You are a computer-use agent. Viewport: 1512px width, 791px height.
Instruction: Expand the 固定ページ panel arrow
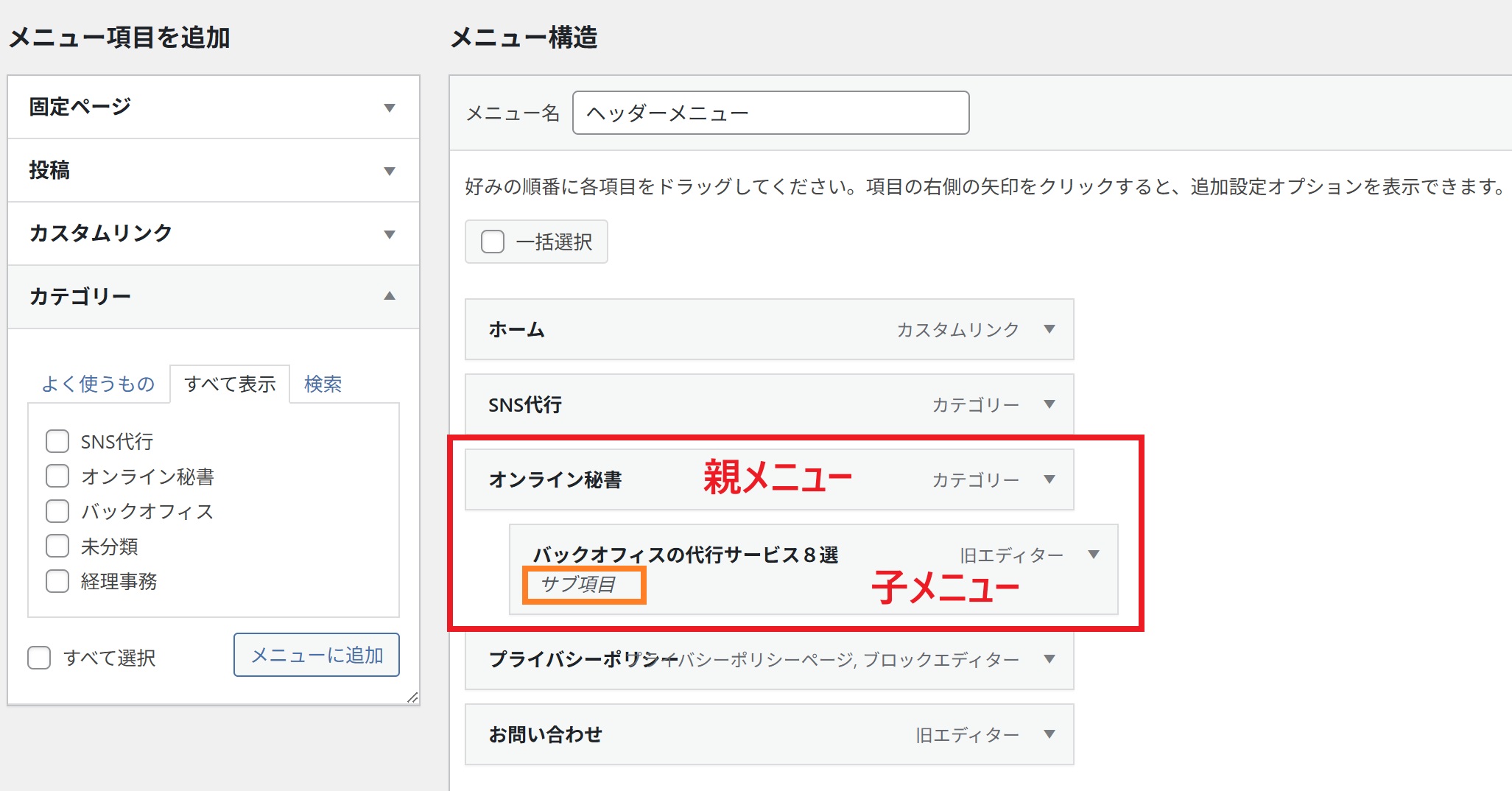[x=390, y=108]
